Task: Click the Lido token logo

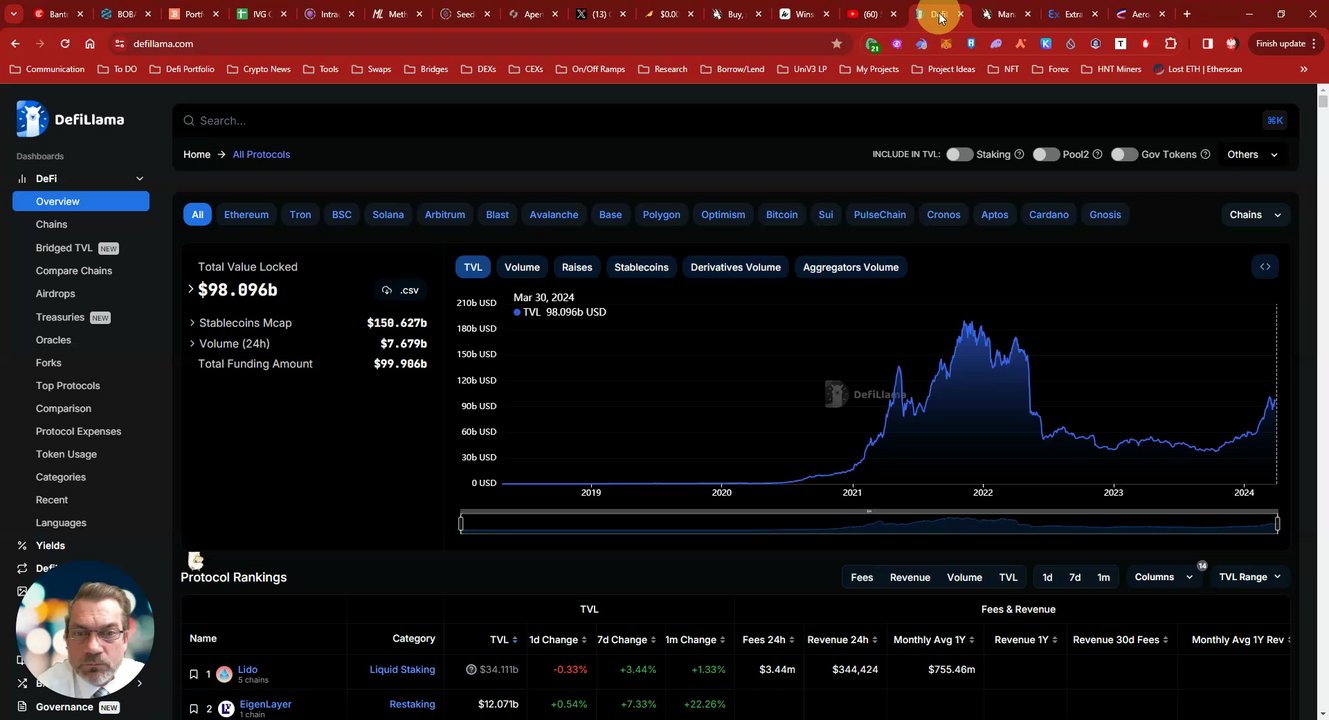Action: coord(224,674)
